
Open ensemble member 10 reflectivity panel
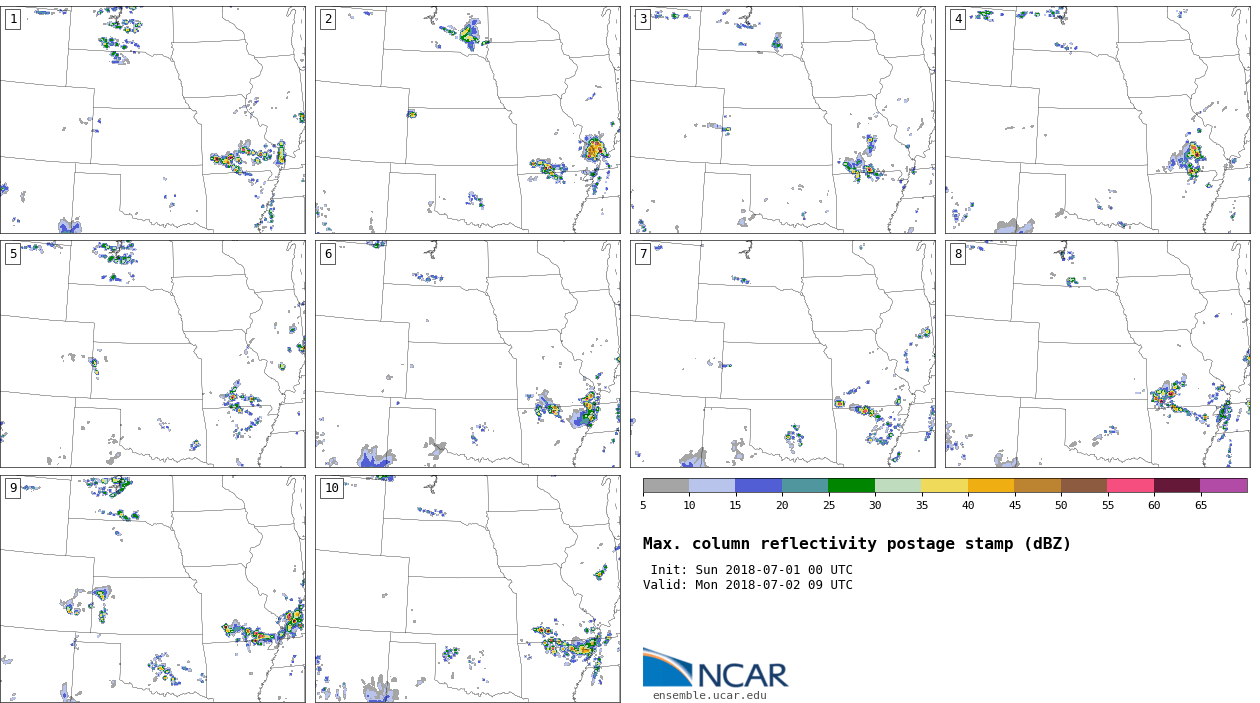coord(467,589)
